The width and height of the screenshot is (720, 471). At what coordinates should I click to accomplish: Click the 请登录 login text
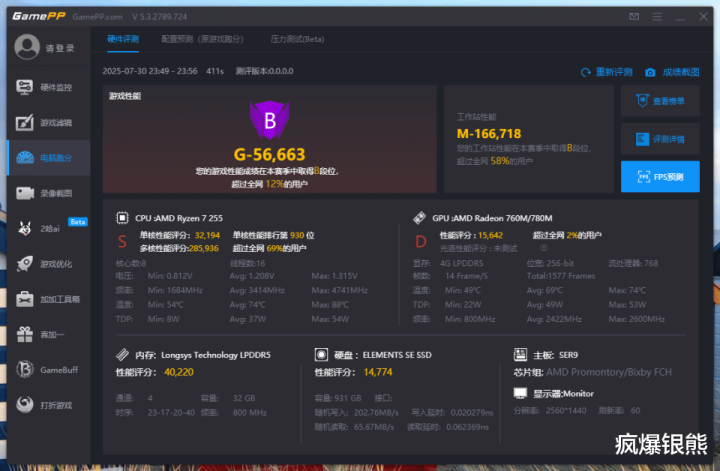pos(60,48)
